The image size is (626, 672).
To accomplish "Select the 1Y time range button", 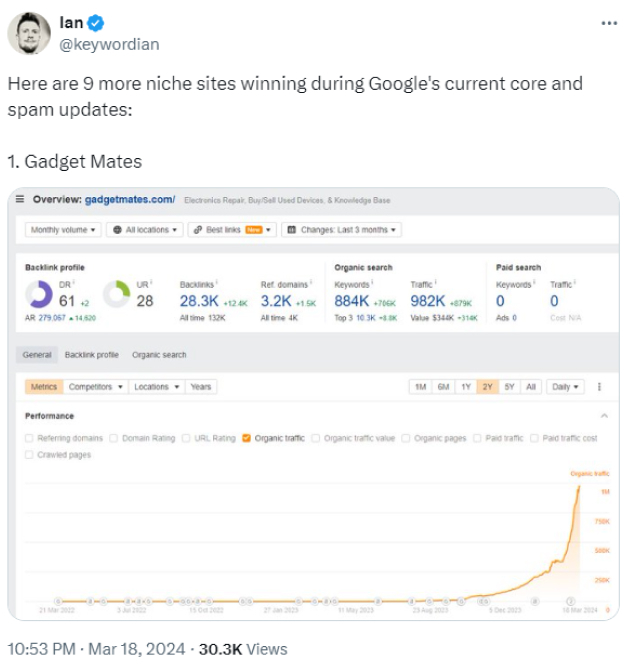I will point(466,387).
